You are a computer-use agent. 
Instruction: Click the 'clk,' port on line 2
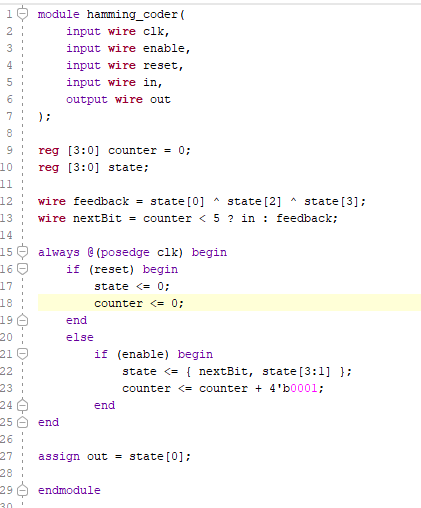tap(156, 31)
